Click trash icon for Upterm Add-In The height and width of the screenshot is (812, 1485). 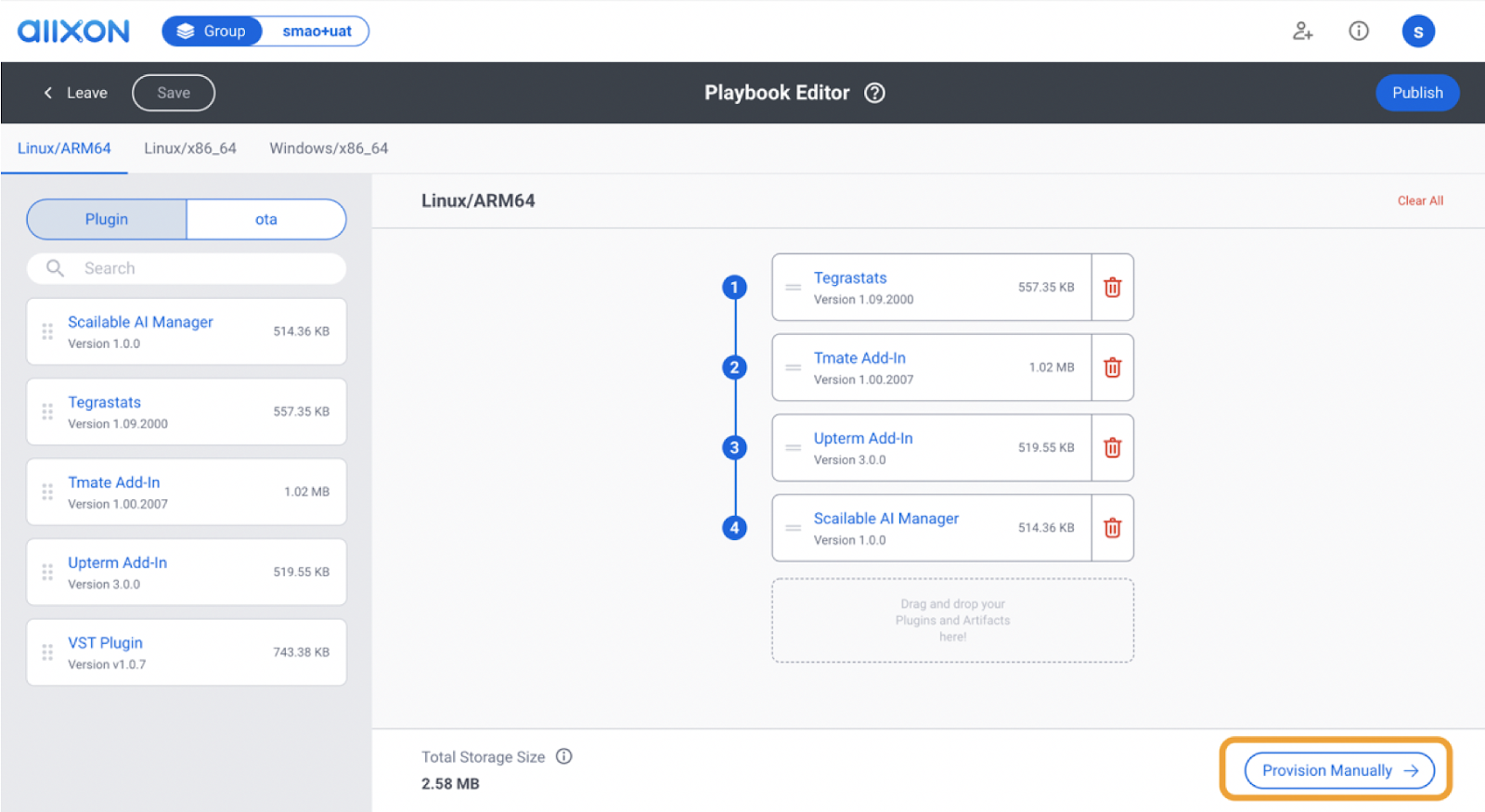point(1112,448)
